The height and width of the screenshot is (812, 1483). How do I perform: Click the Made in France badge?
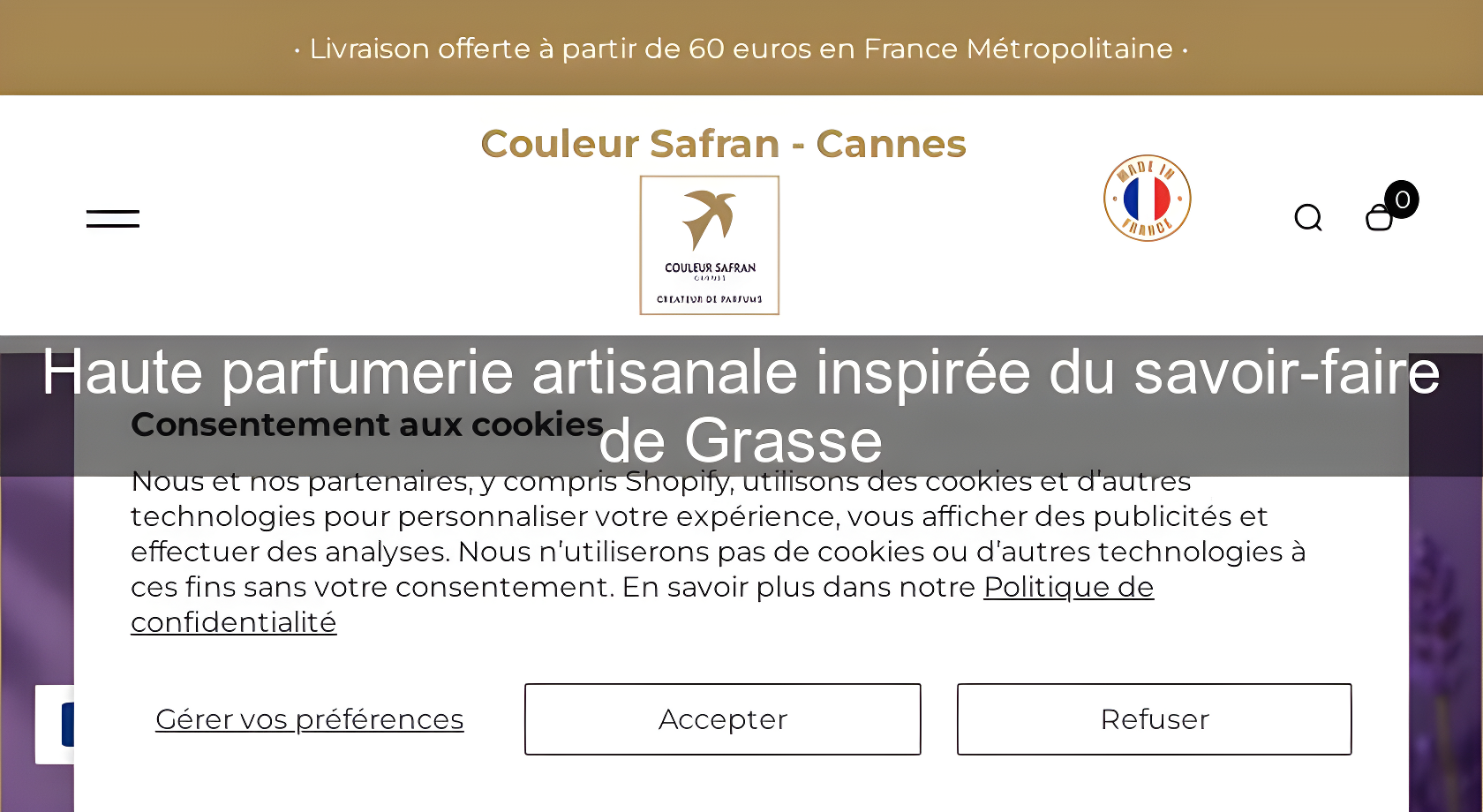tap(1147, 199)
